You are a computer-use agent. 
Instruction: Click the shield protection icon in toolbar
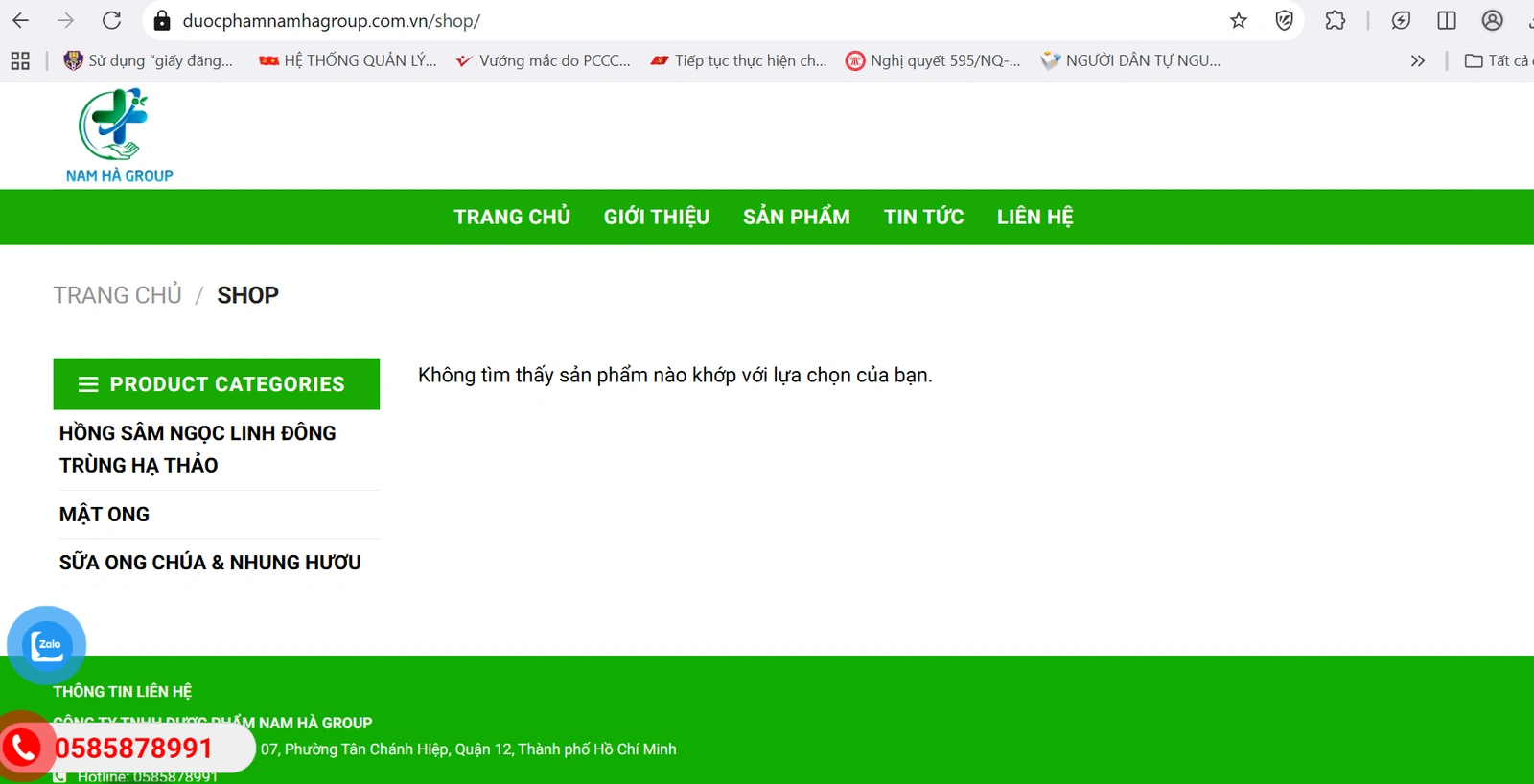pos(1285,20)
